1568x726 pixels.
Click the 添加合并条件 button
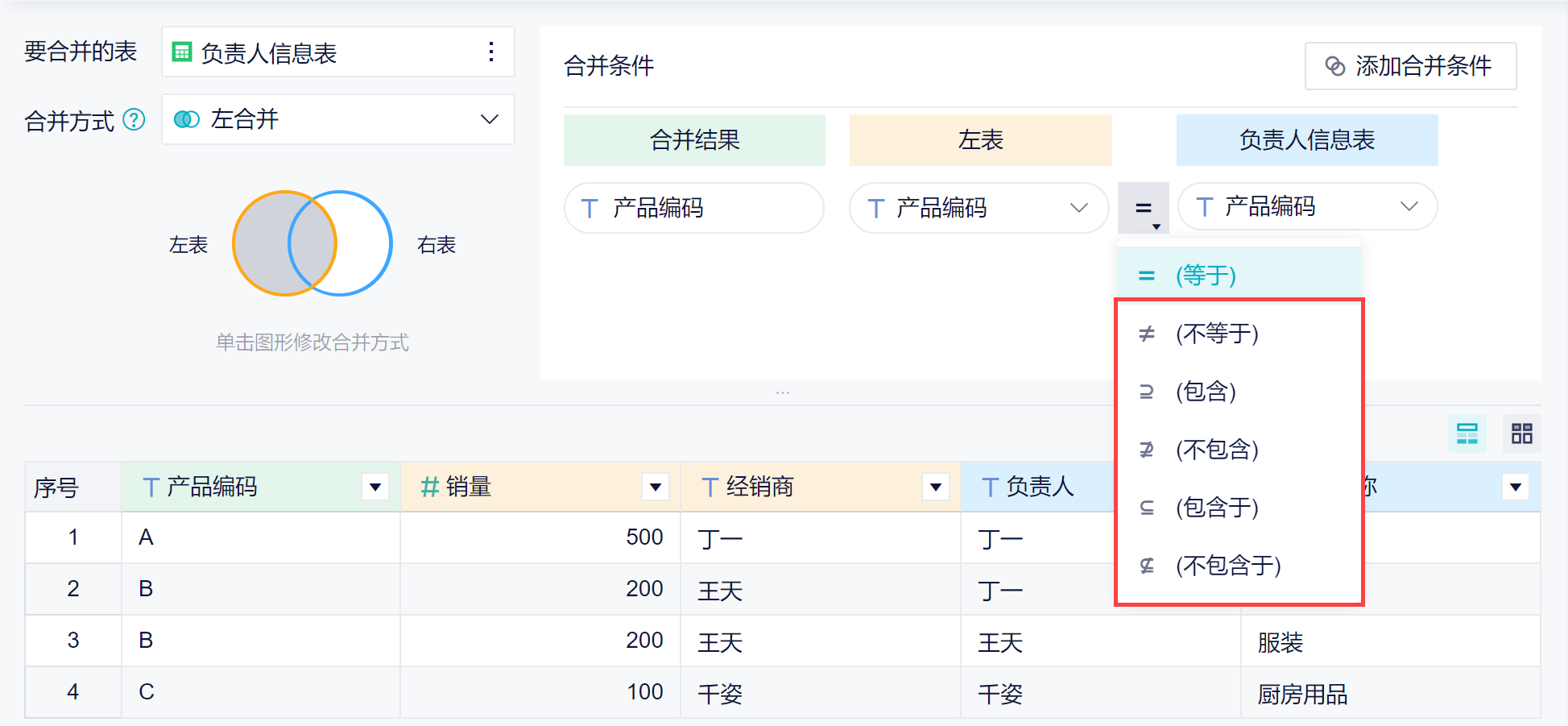1410,66
